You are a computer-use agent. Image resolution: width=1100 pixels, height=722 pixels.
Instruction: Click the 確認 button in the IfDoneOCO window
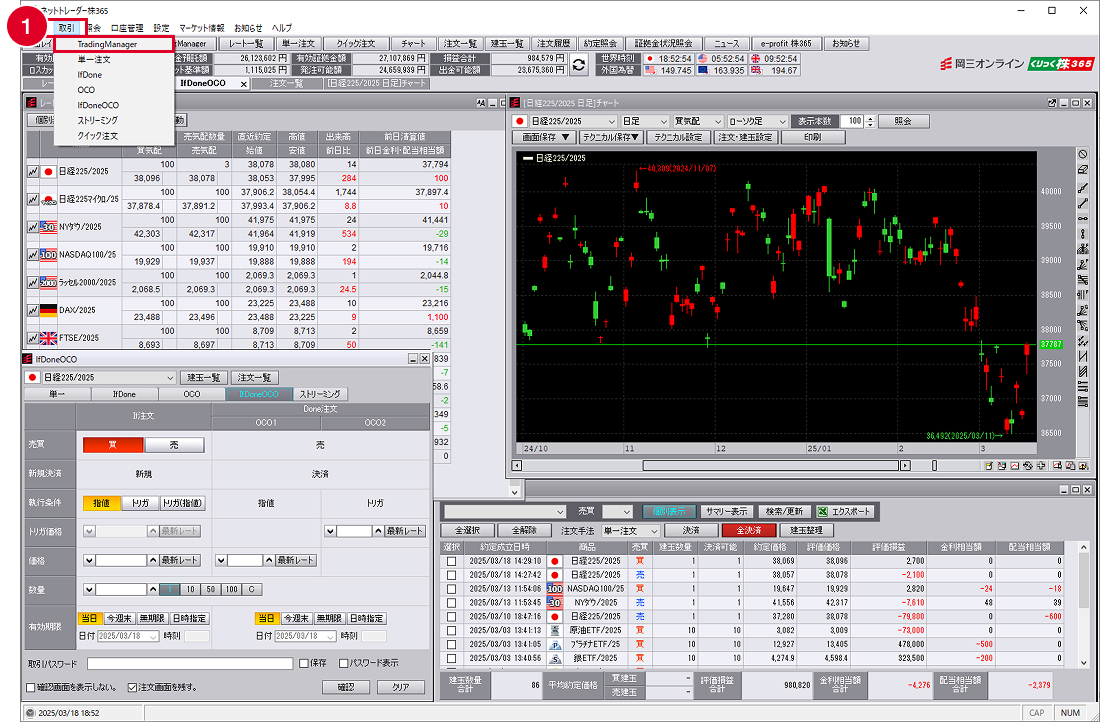(x=346, y=687)
